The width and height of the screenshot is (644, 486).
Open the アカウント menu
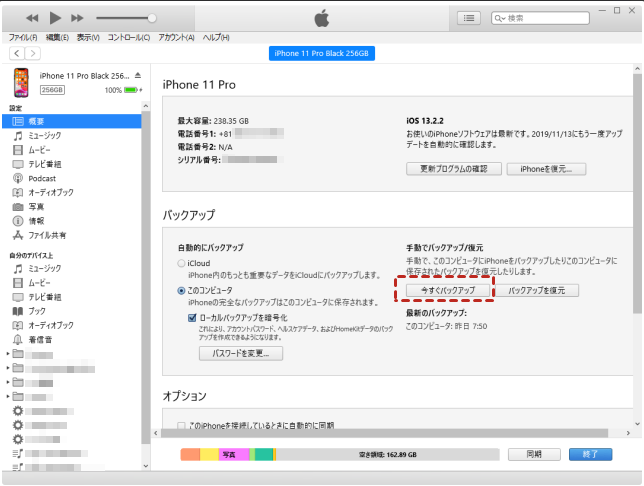[176, 37]
